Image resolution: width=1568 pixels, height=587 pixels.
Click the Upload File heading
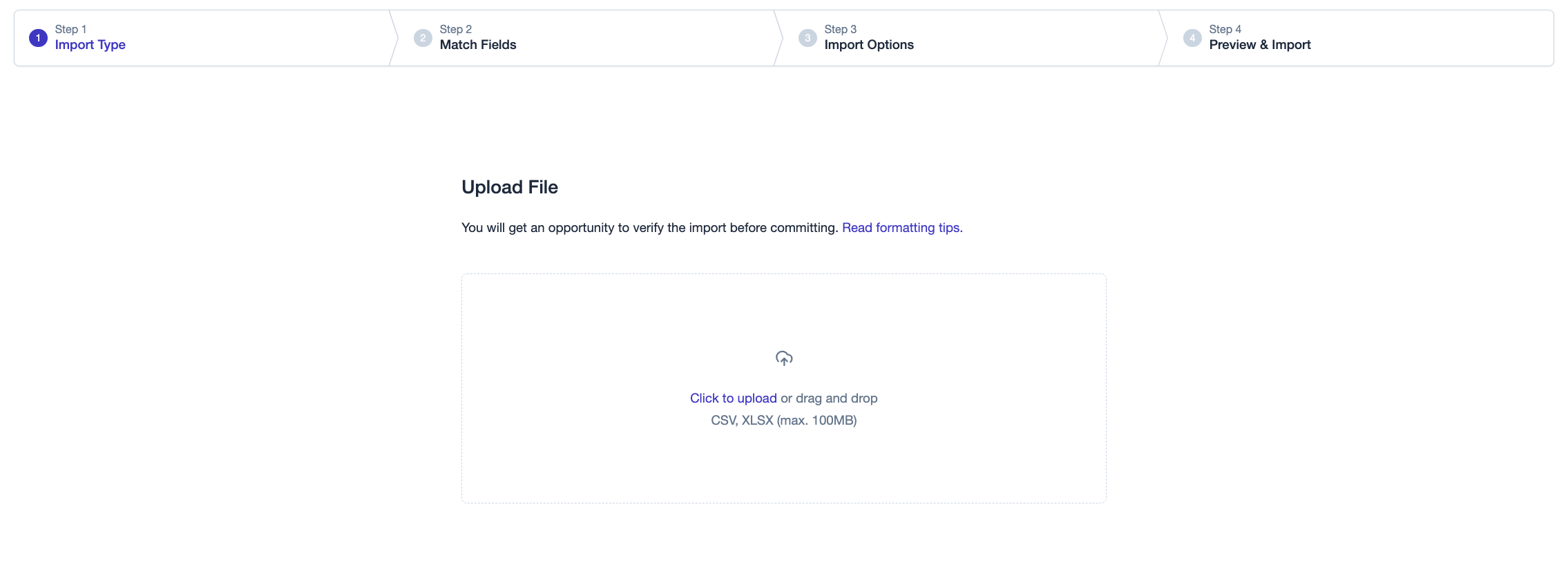pos(510,187)
